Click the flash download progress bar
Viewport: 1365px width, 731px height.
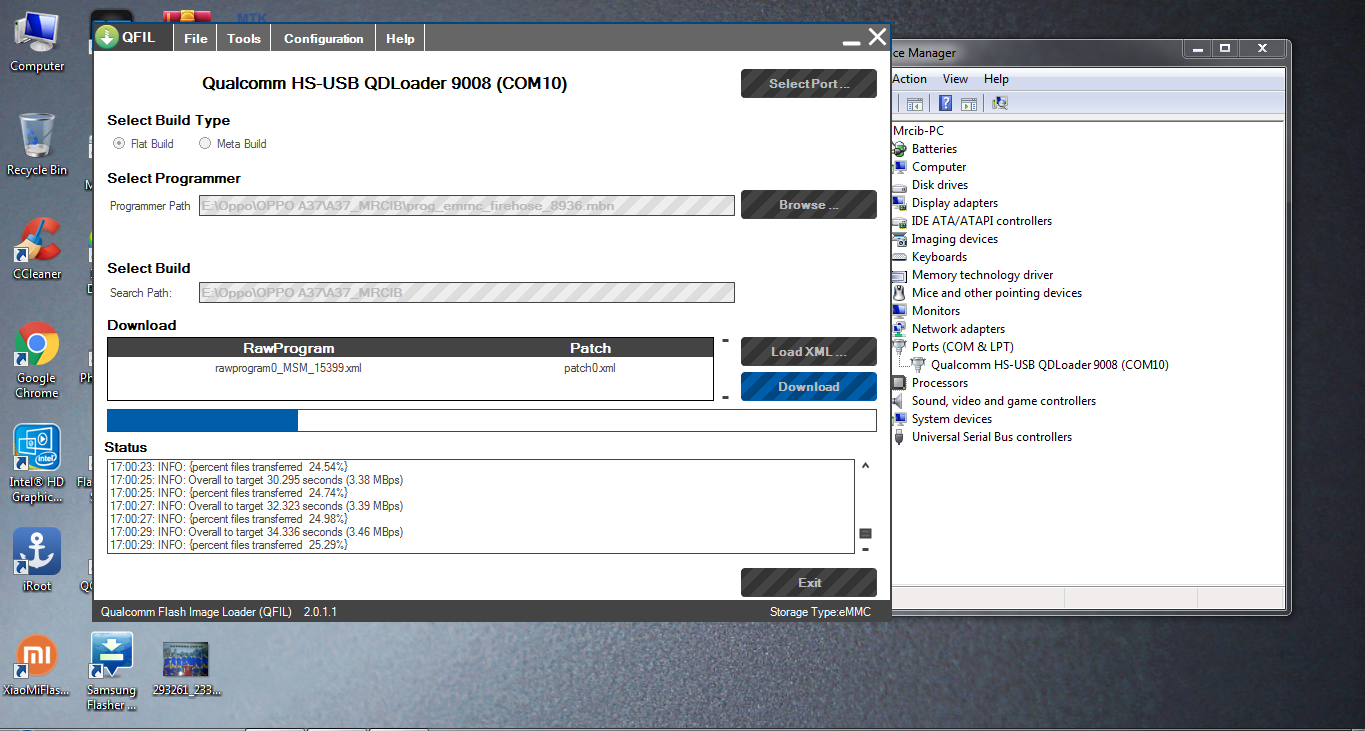pos(492,420)
